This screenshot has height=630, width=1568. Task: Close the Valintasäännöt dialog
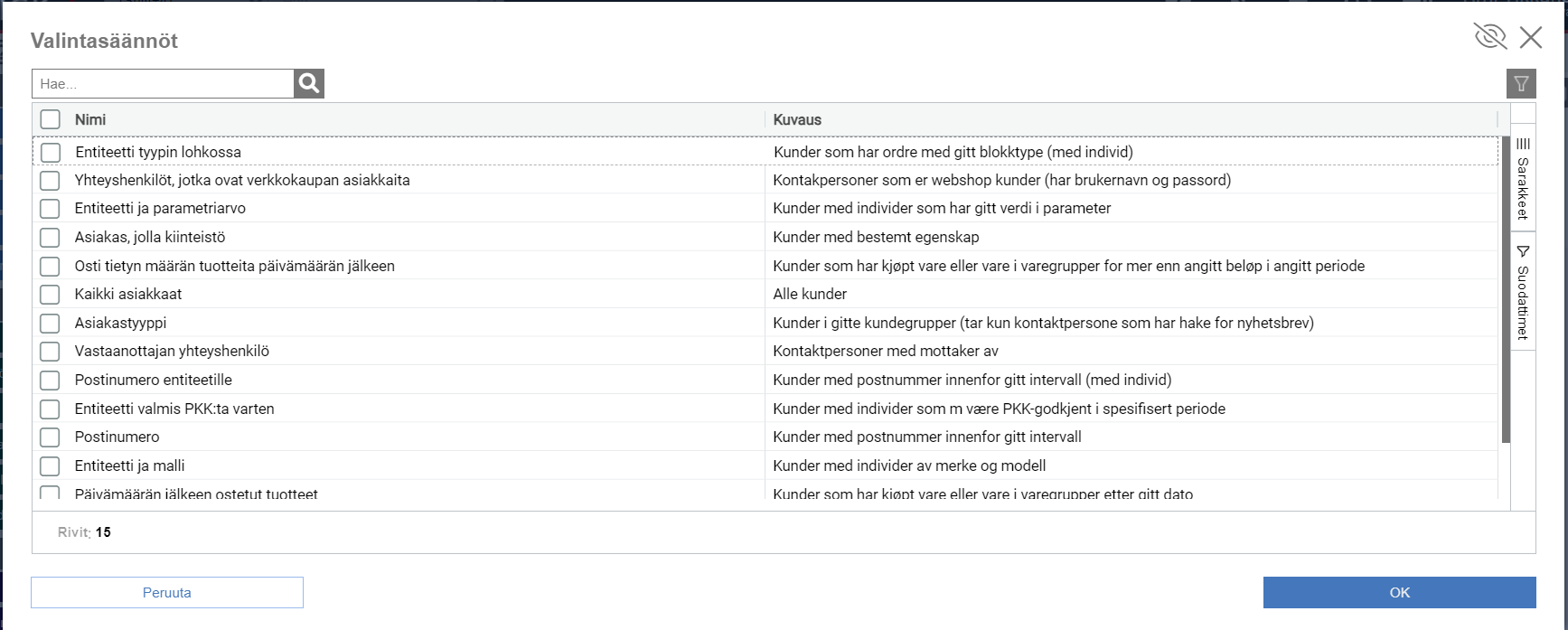[1531, 37]
